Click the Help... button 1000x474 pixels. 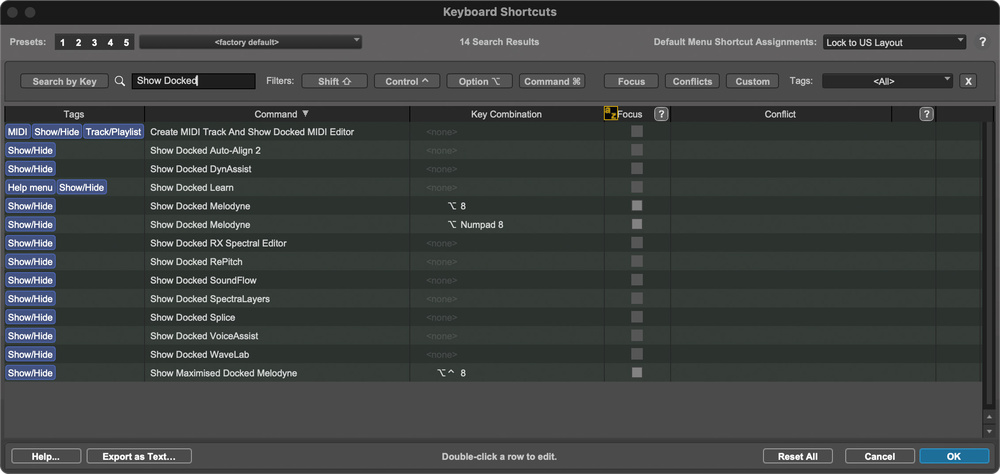coord(46,456)
